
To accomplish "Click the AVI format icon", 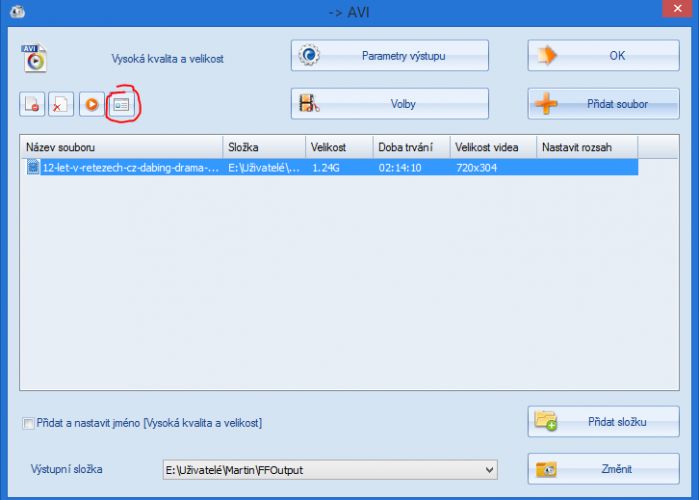I will coord(34,58).
